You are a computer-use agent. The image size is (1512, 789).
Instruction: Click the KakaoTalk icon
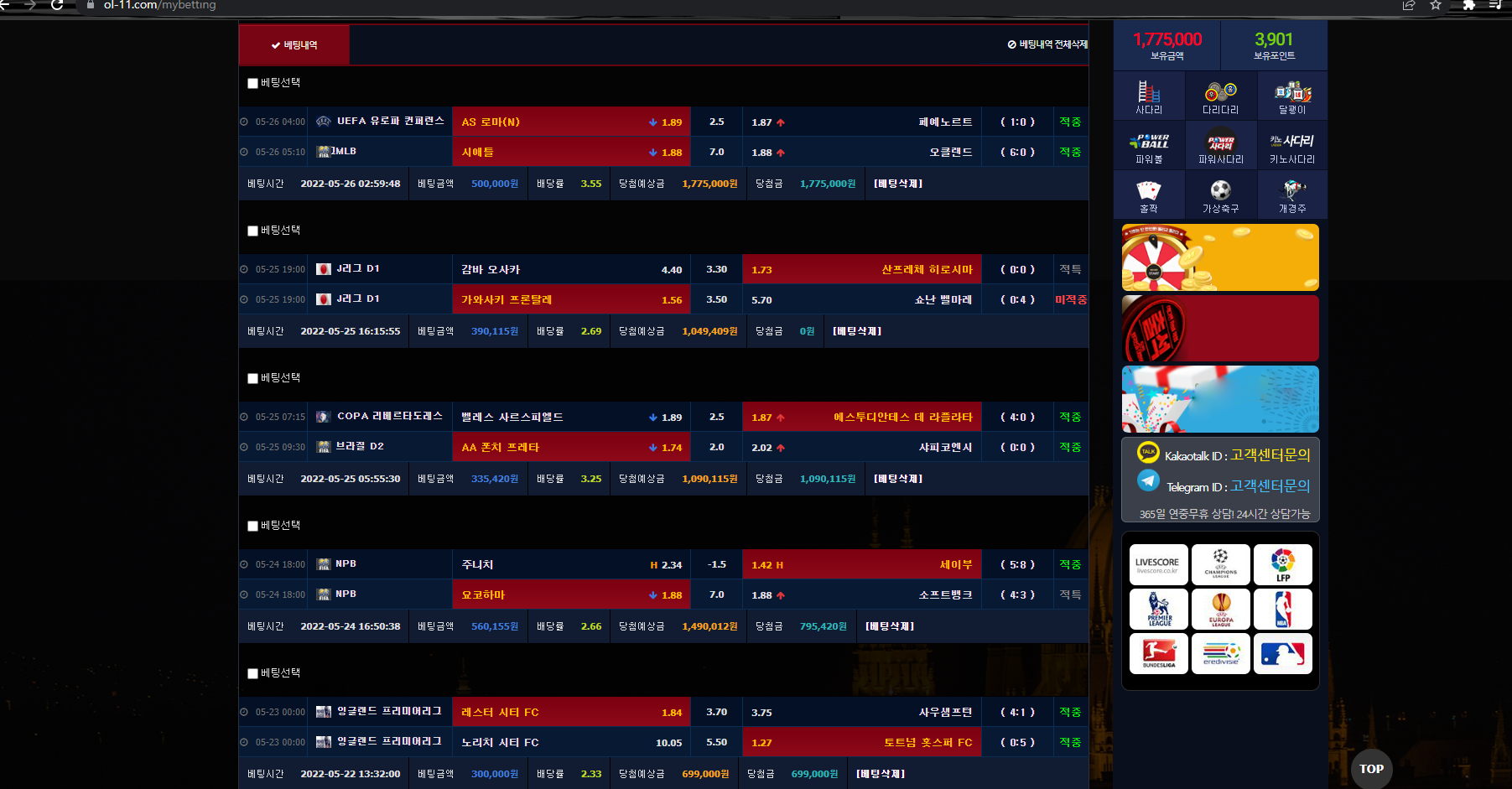(x=1148, y=453)
